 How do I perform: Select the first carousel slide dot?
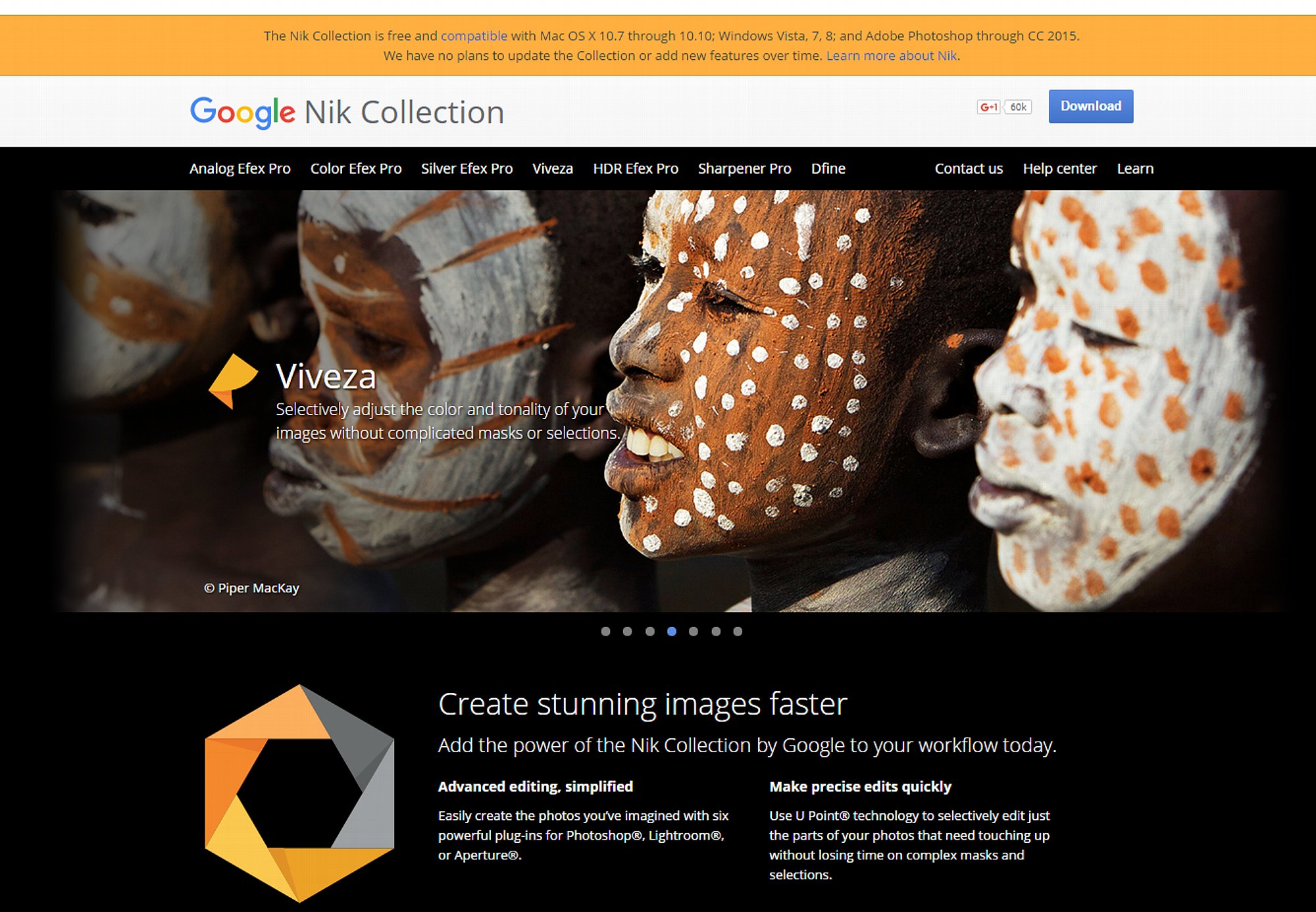(605, 632)
